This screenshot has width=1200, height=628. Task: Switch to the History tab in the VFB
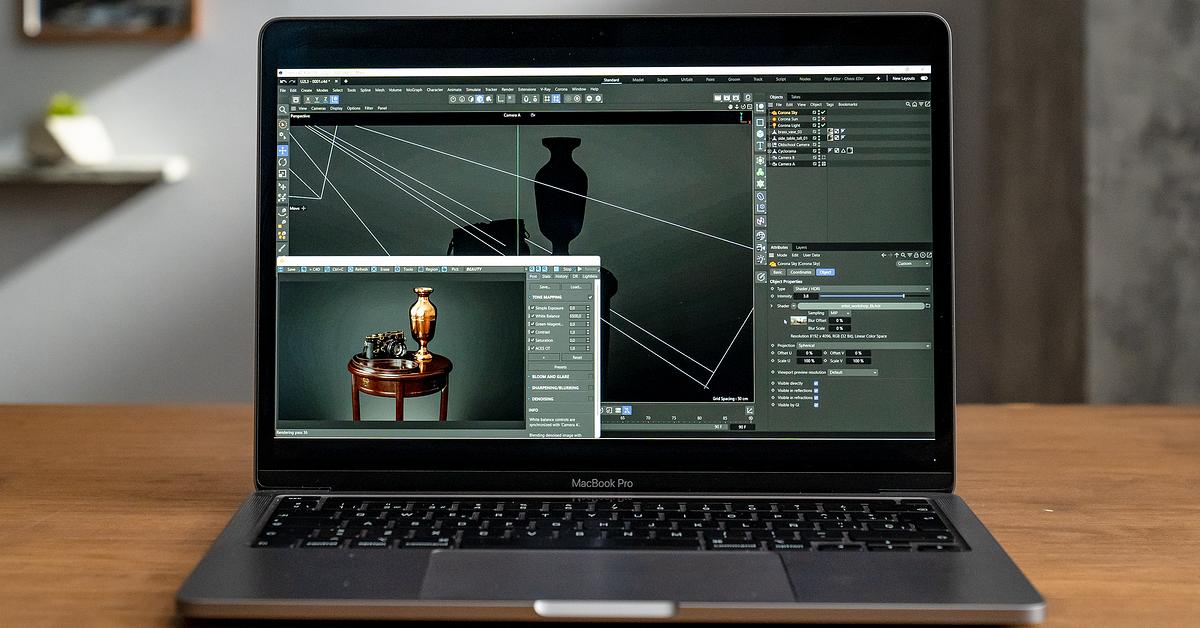click(562, 277)
